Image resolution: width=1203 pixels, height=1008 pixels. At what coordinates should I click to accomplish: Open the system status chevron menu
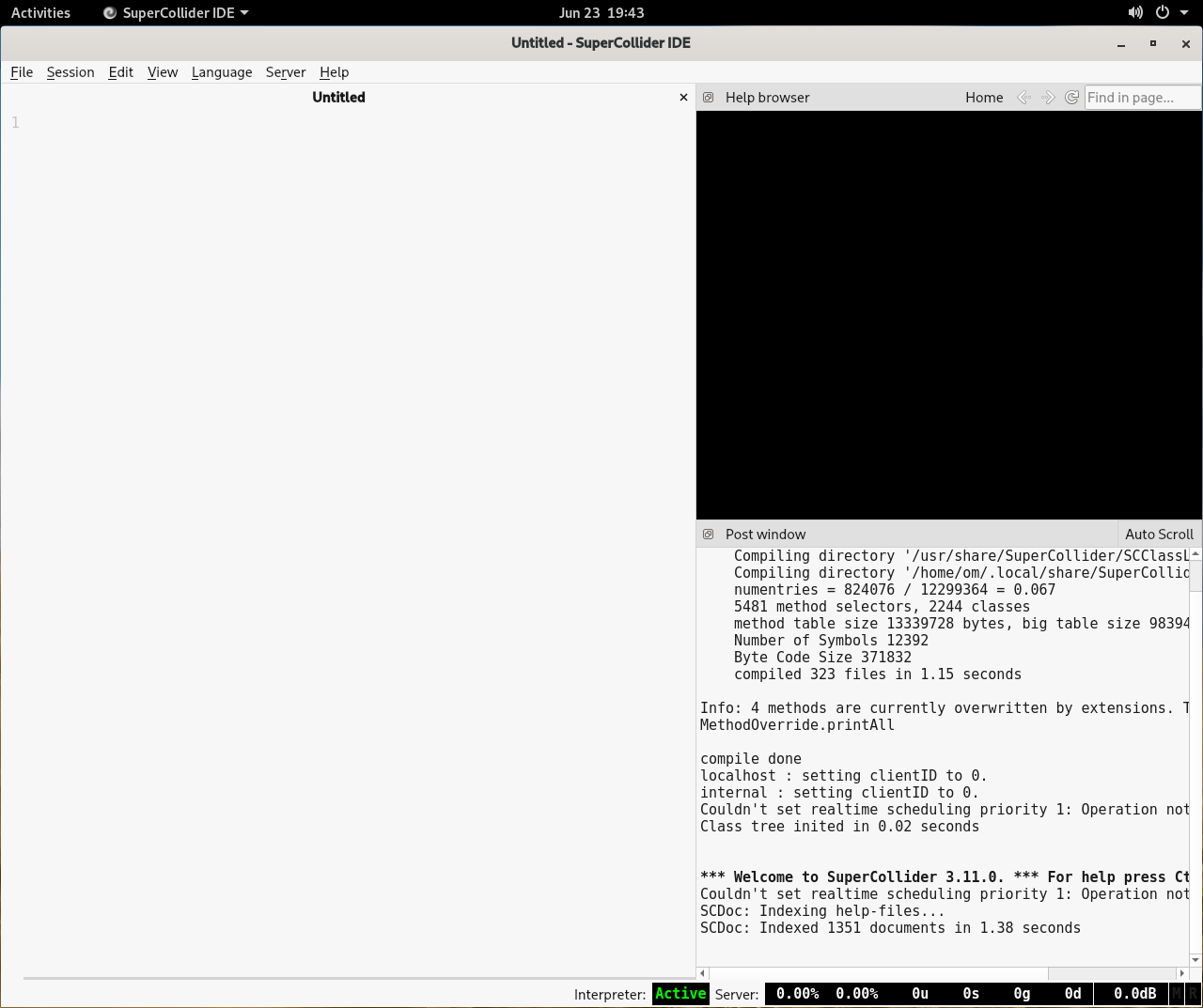(1184, 12)
